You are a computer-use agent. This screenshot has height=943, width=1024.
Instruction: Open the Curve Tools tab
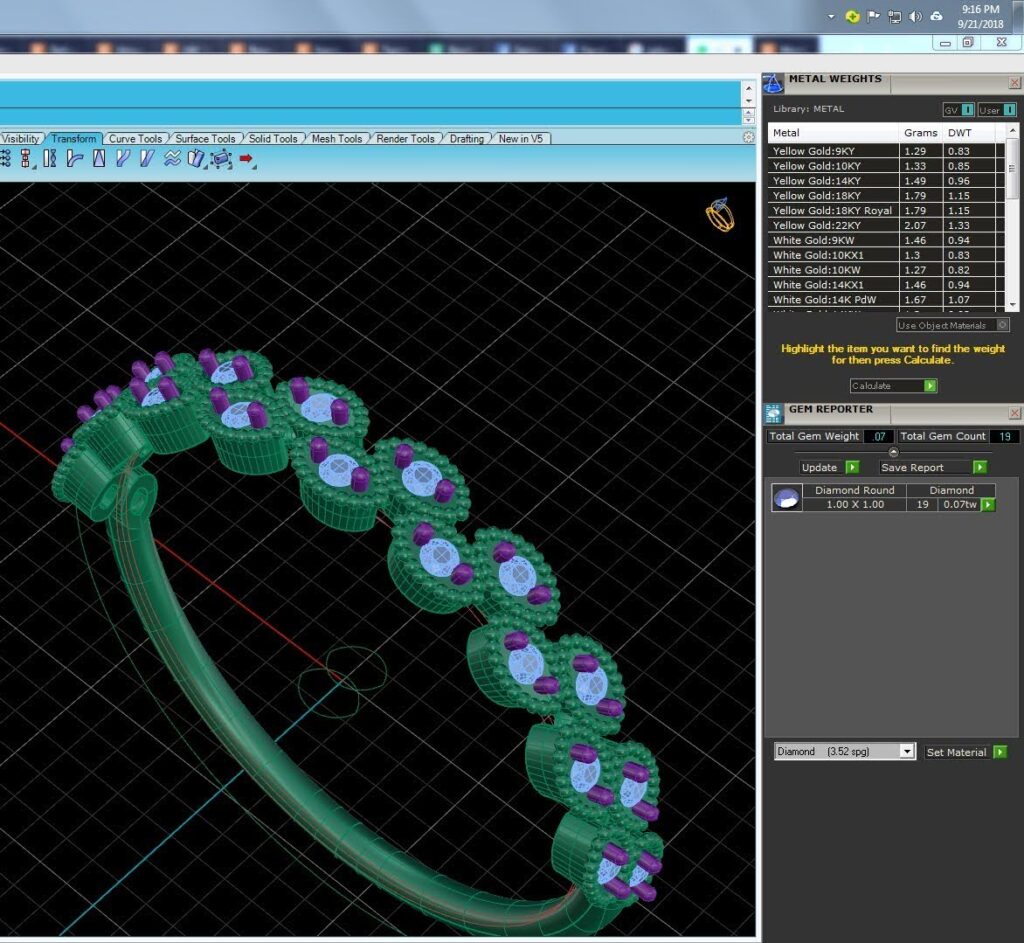tap(135, 138)
